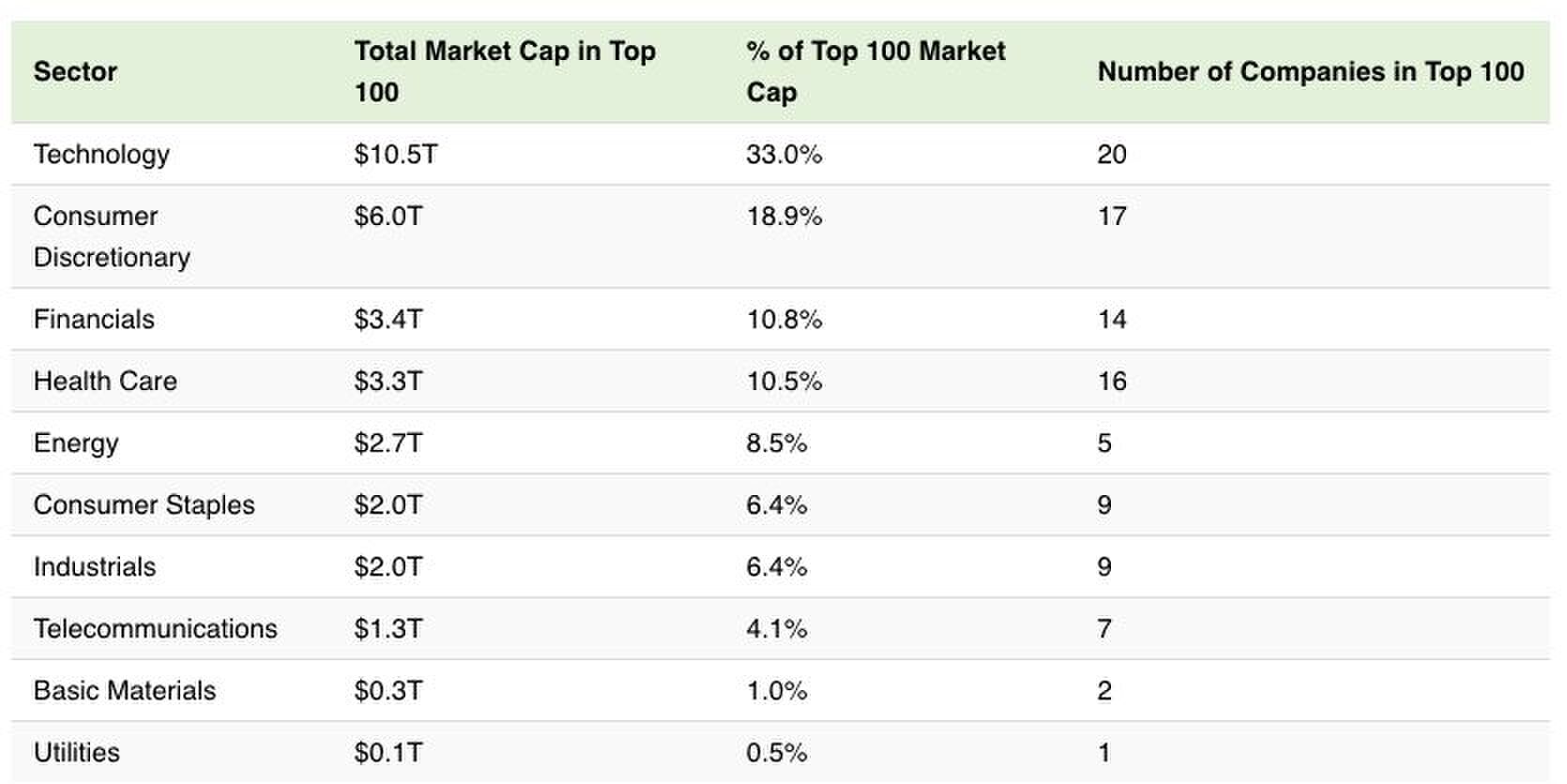The height and width of the screenshot is (784, 1567).
Task: Click the Sector column header
Action: 75,71
